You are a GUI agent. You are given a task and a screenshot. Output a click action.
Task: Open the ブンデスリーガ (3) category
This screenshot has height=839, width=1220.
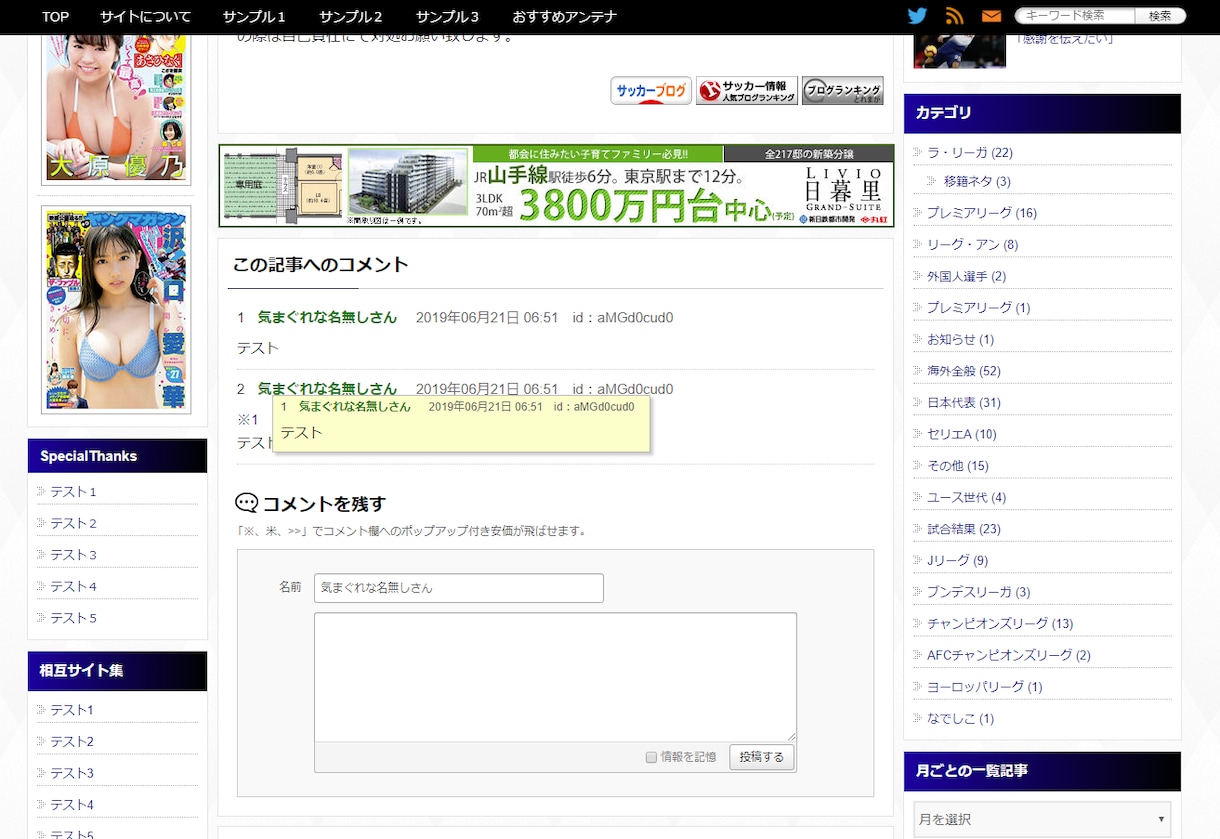tap(978, 592)
